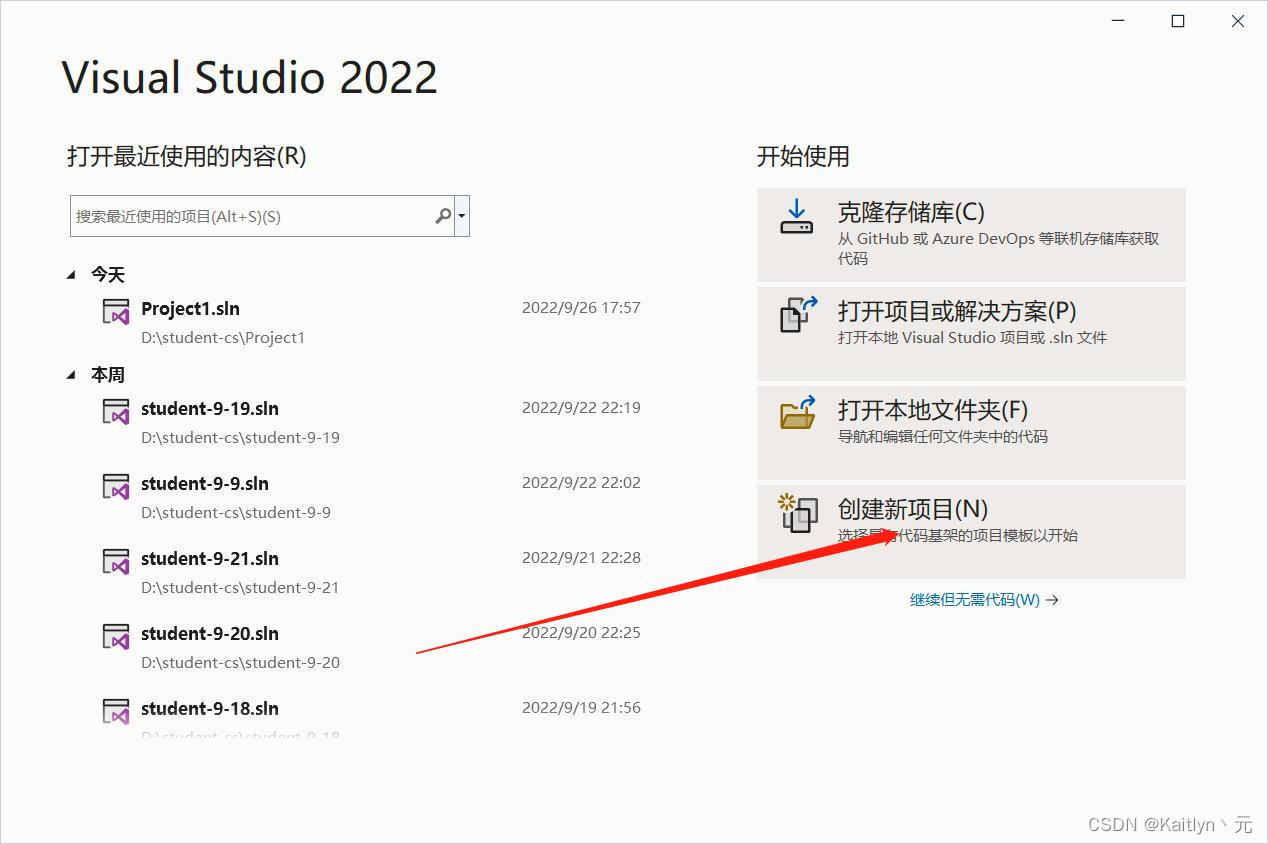Click the create new project icon
Image resolution: width=1268 pixels, height=844 pixels.
[798, 512]
